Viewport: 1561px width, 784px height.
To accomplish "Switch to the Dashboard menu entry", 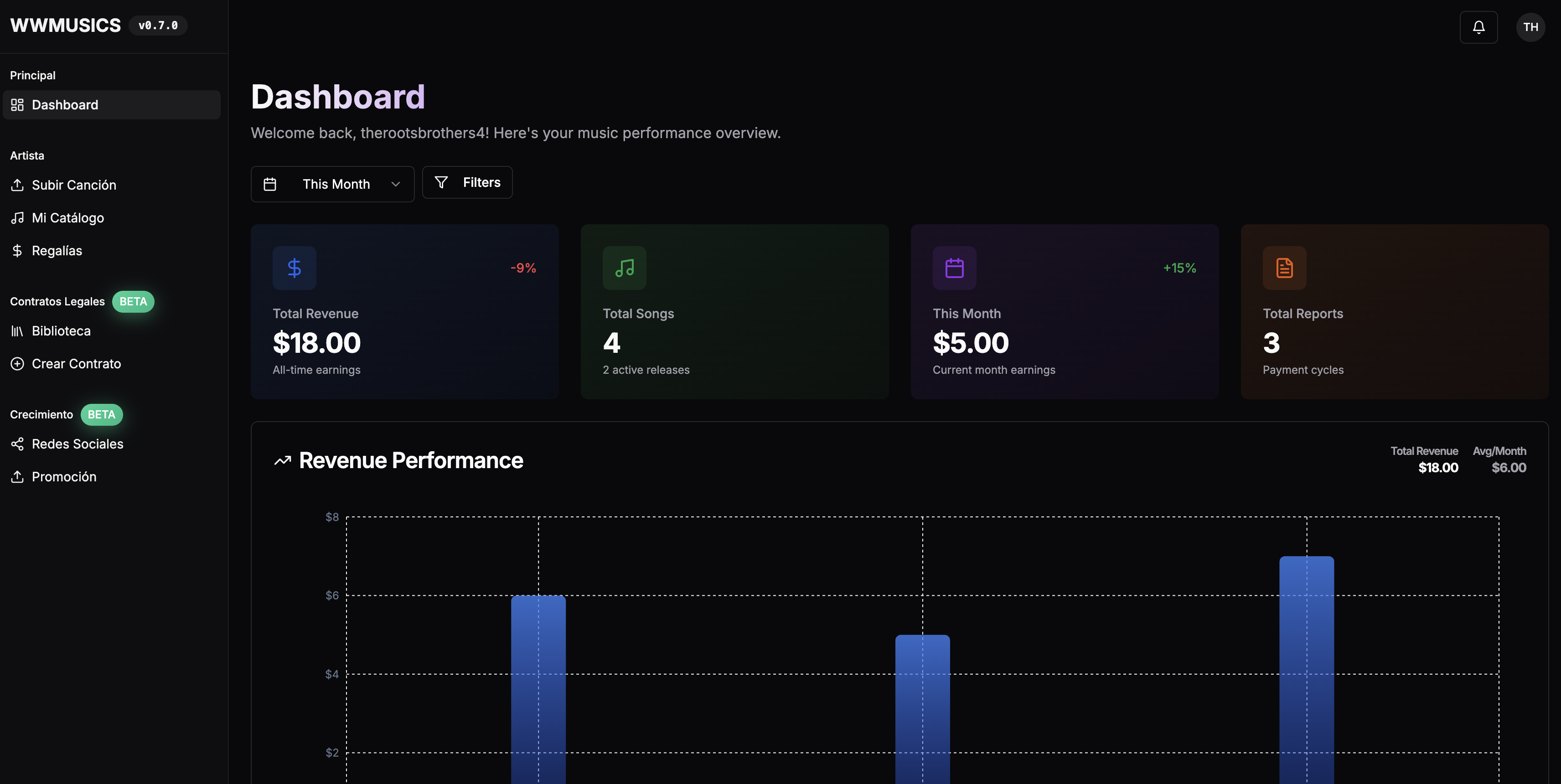I will pos(65,104).
